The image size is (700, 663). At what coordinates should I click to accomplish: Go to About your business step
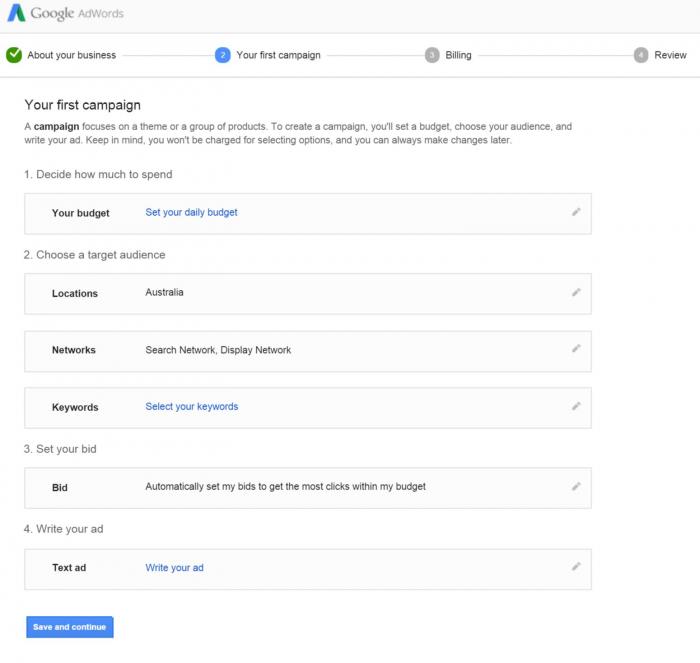[71, 55]
